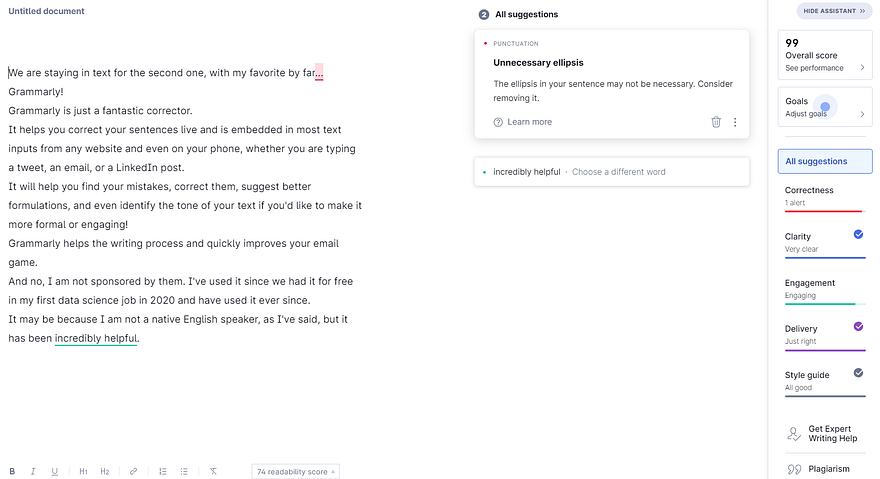
Task: Dismiss the ellipsis suggestion with trash icon
Action: pos(716,122)
